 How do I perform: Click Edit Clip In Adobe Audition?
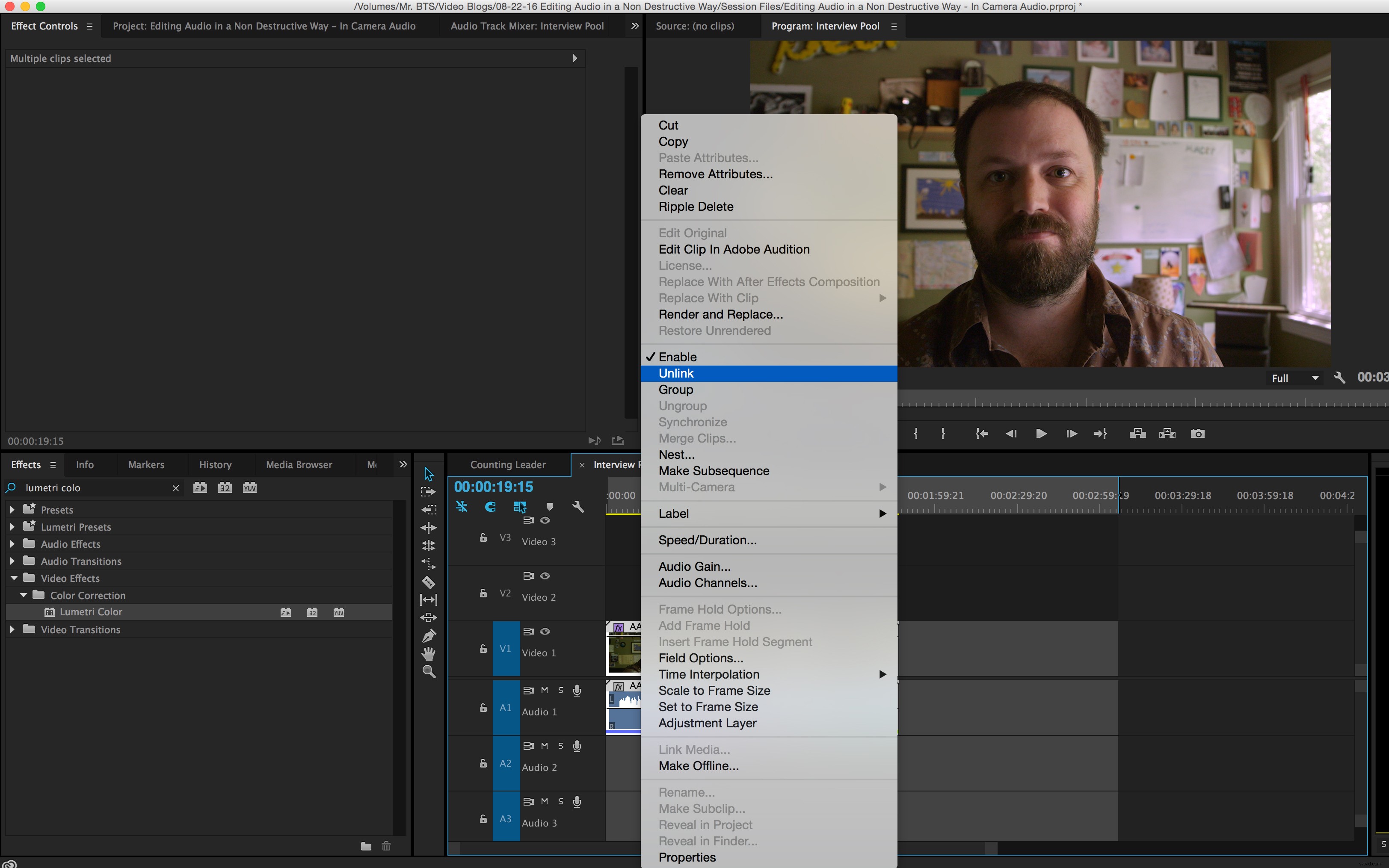coord(734,249)
